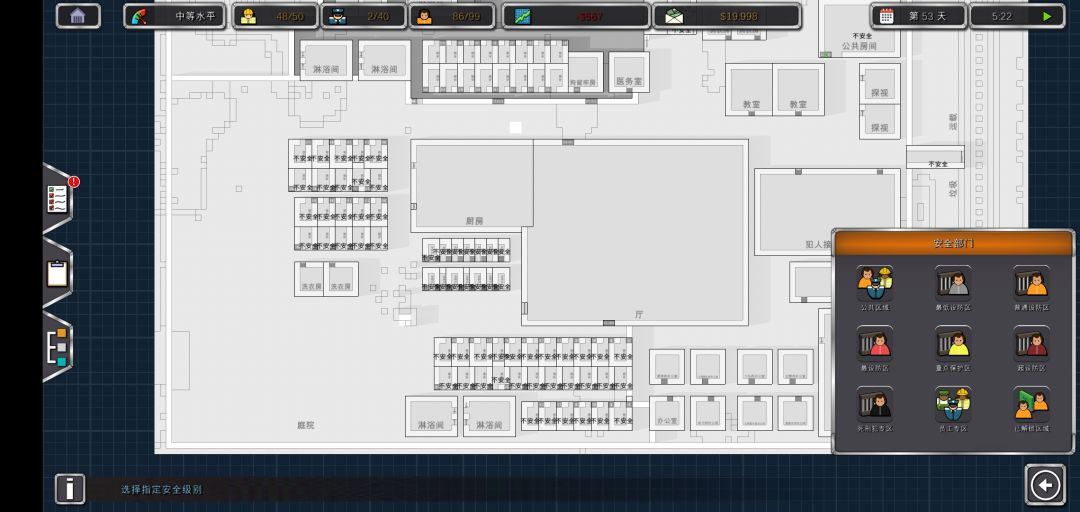This screenshot has height=512, width=1080.
Task: Click the 安全部门 panel header
Action: pos(953,243)
